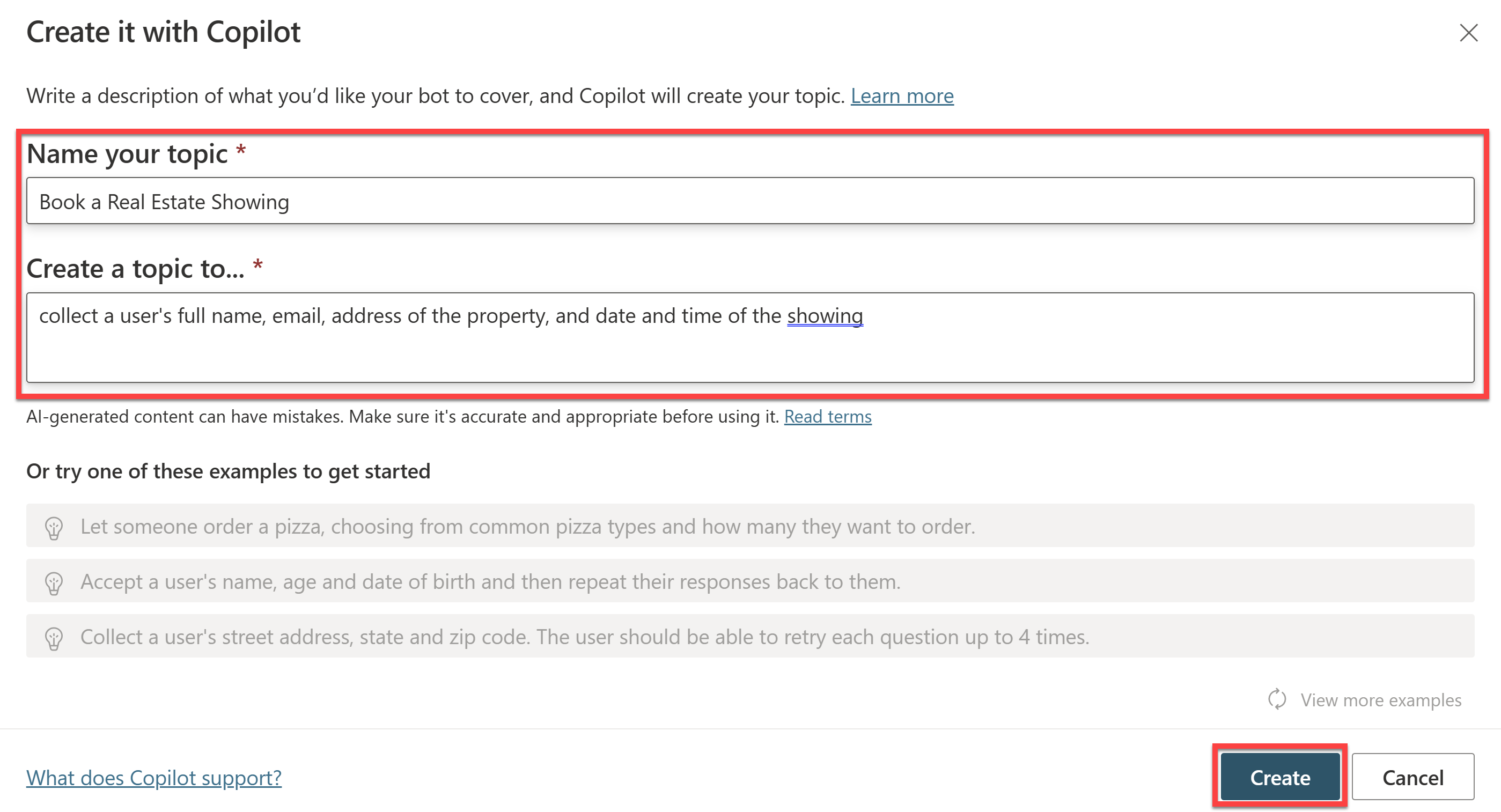Select the street address and zip code example

point(750,636)
